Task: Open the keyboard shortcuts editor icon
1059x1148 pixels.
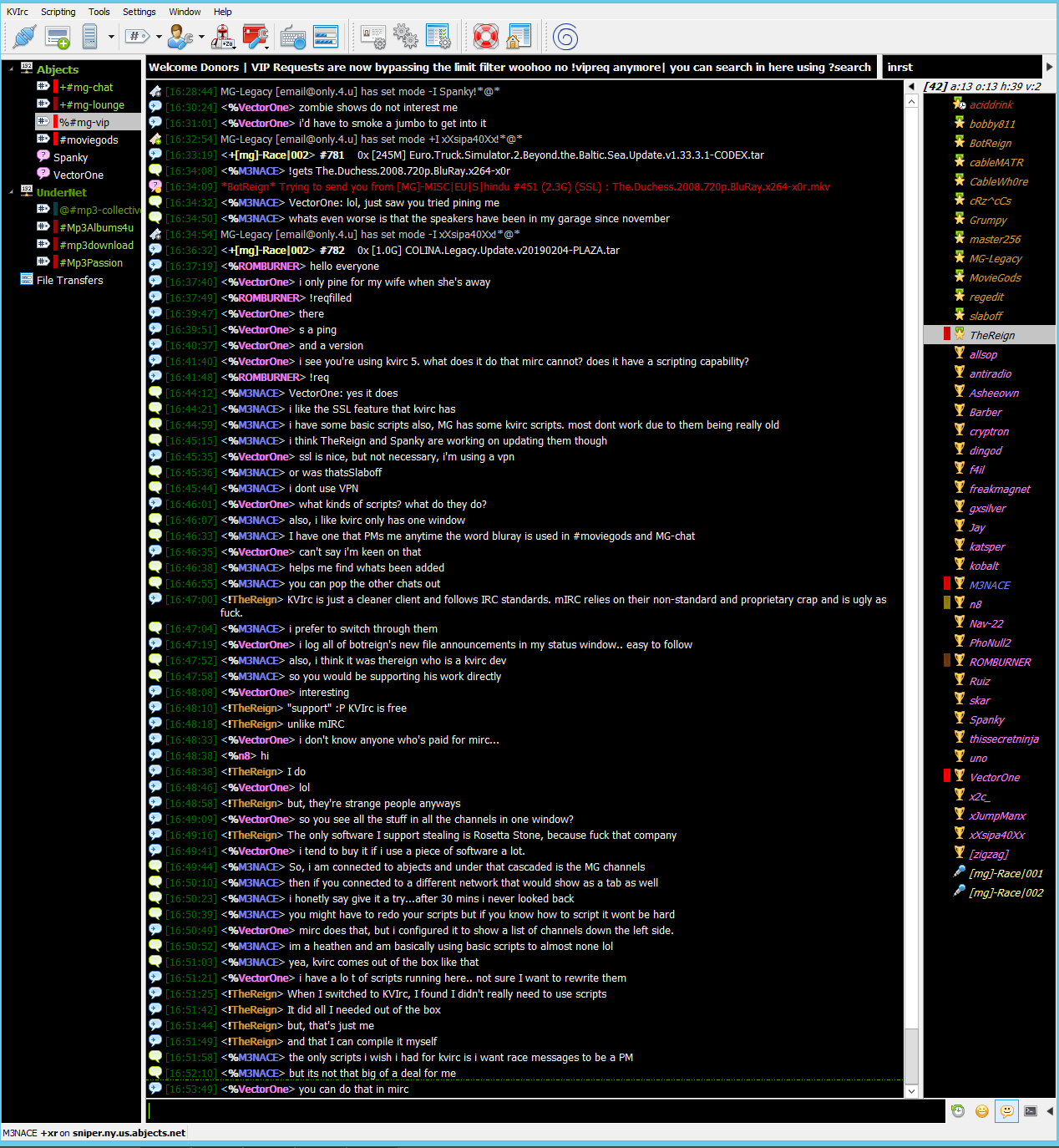Action: (x=293, y=37)
